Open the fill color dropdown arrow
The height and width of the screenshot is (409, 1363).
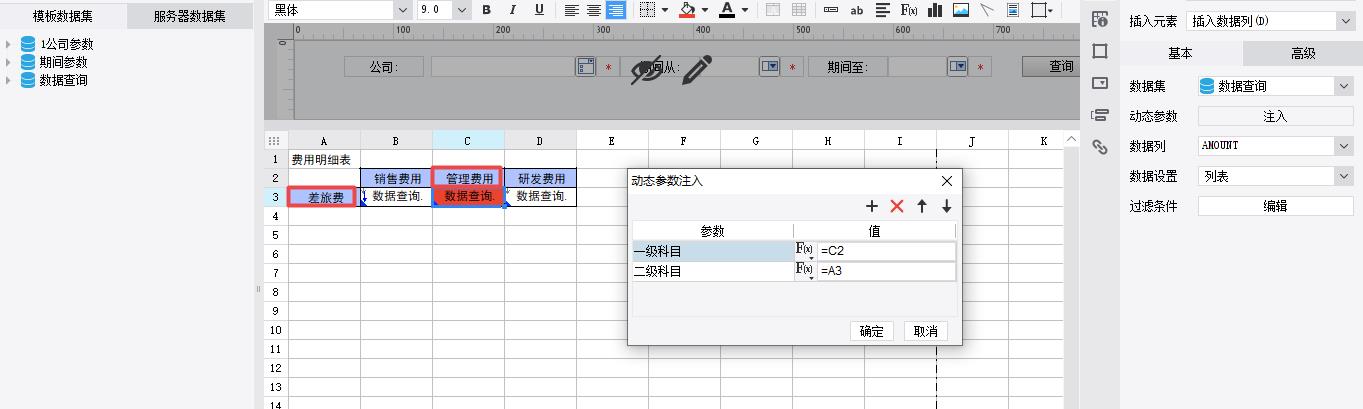click(x=705, y=10)
